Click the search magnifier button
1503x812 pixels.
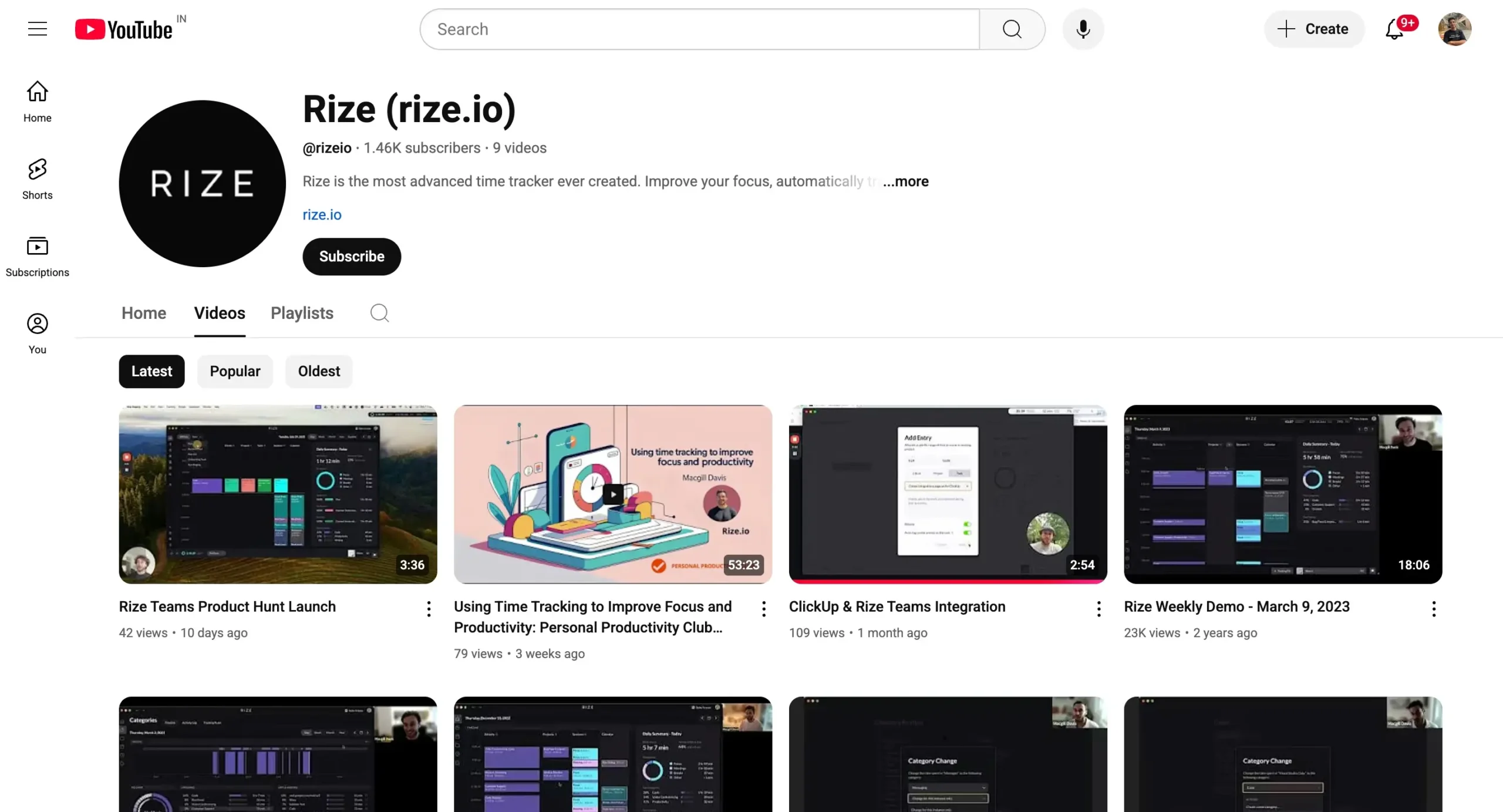[x=1012, y=29]
